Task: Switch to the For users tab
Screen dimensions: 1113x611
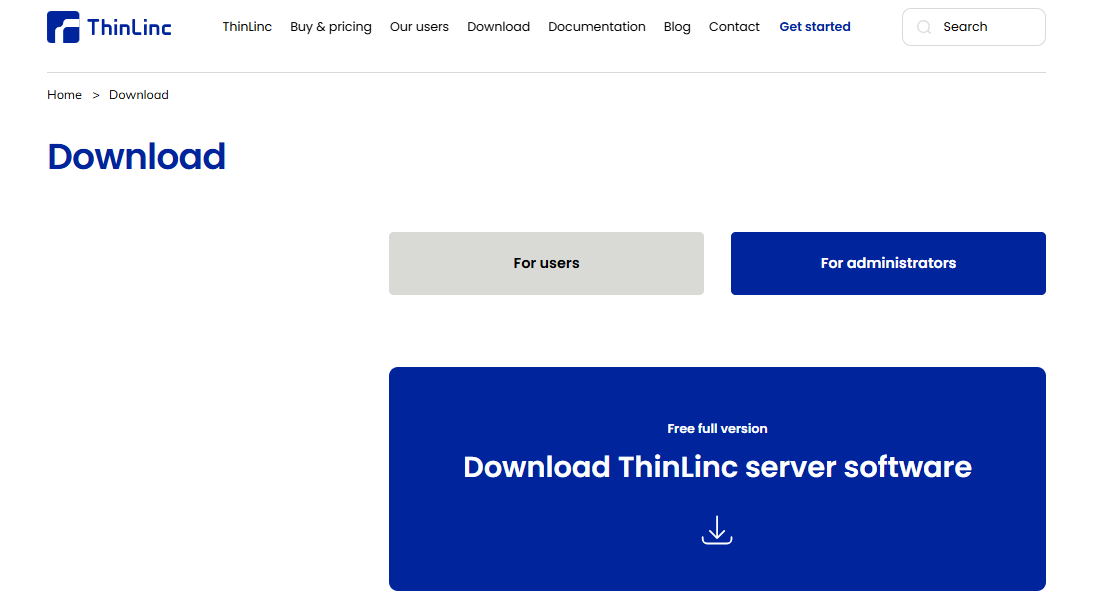Action: 546,263
